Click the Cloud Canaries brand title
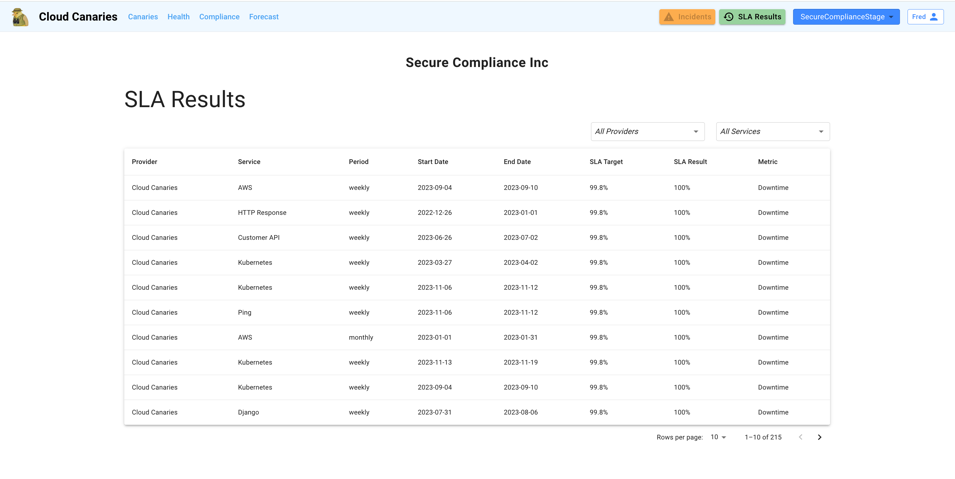 (78, 17)
